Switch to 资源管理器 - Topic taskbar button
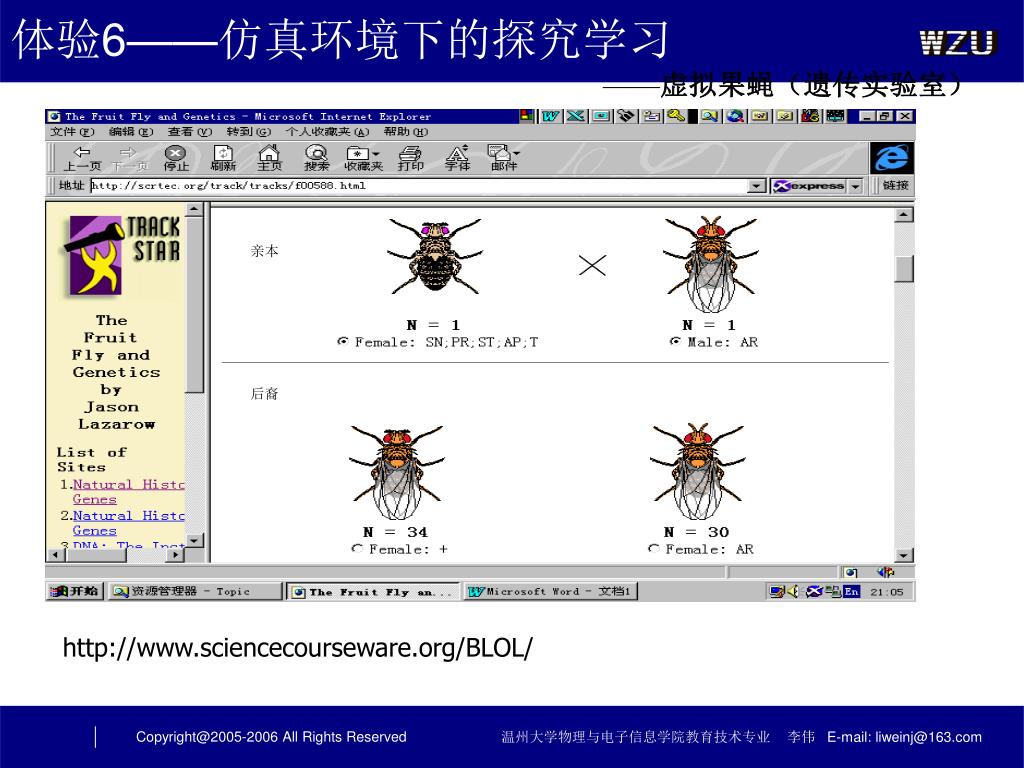The width and height of the screenshot is (1024, 768). [194, 591]
